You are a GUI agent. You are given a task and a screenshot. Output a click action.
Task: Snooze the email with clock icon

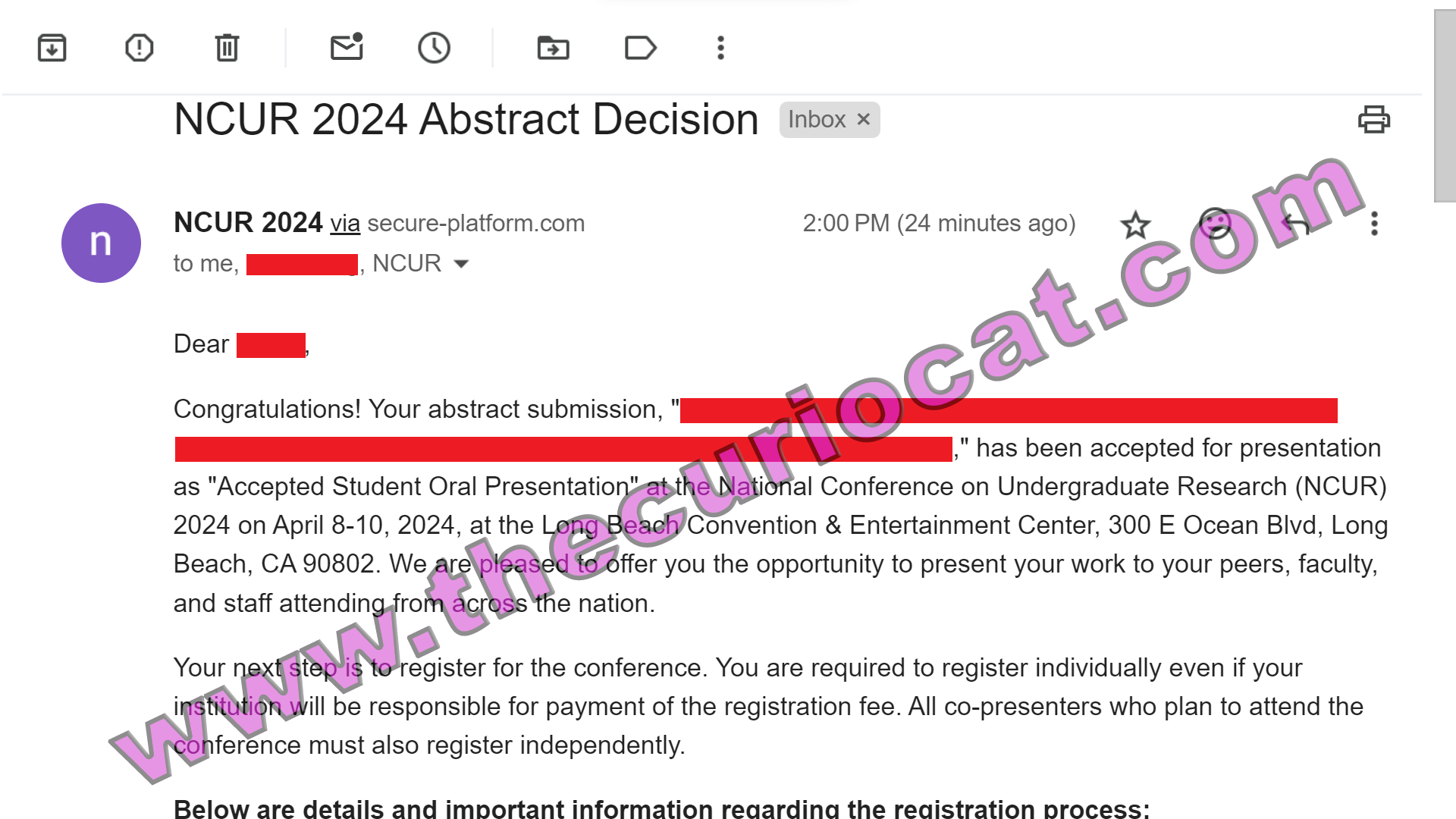click(x=435, y=48)
